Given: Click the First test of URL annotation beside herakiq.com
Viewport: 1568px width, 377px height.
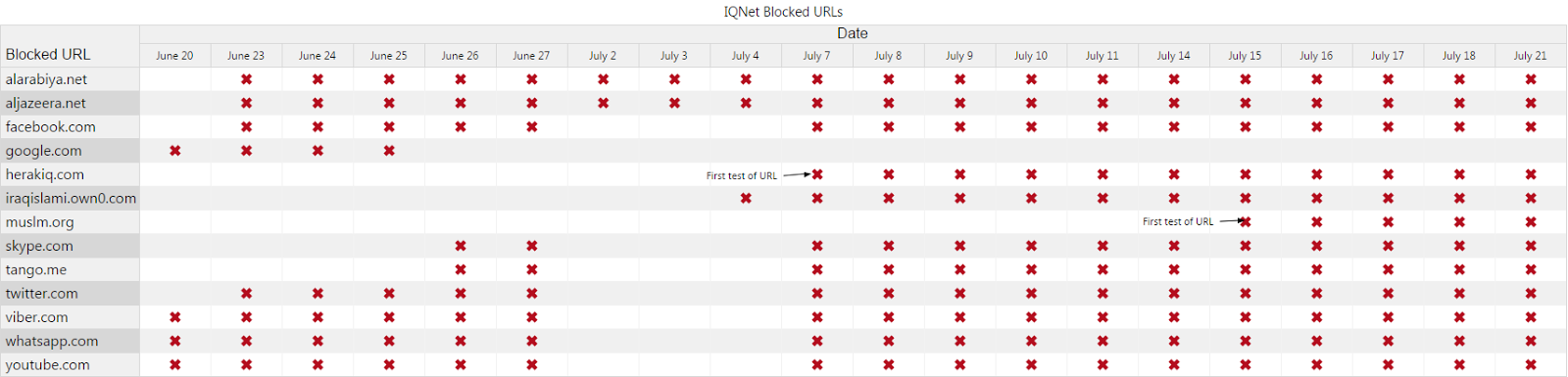Looking at the screenshot, I should pyautogui.click(x=742, y=176).
